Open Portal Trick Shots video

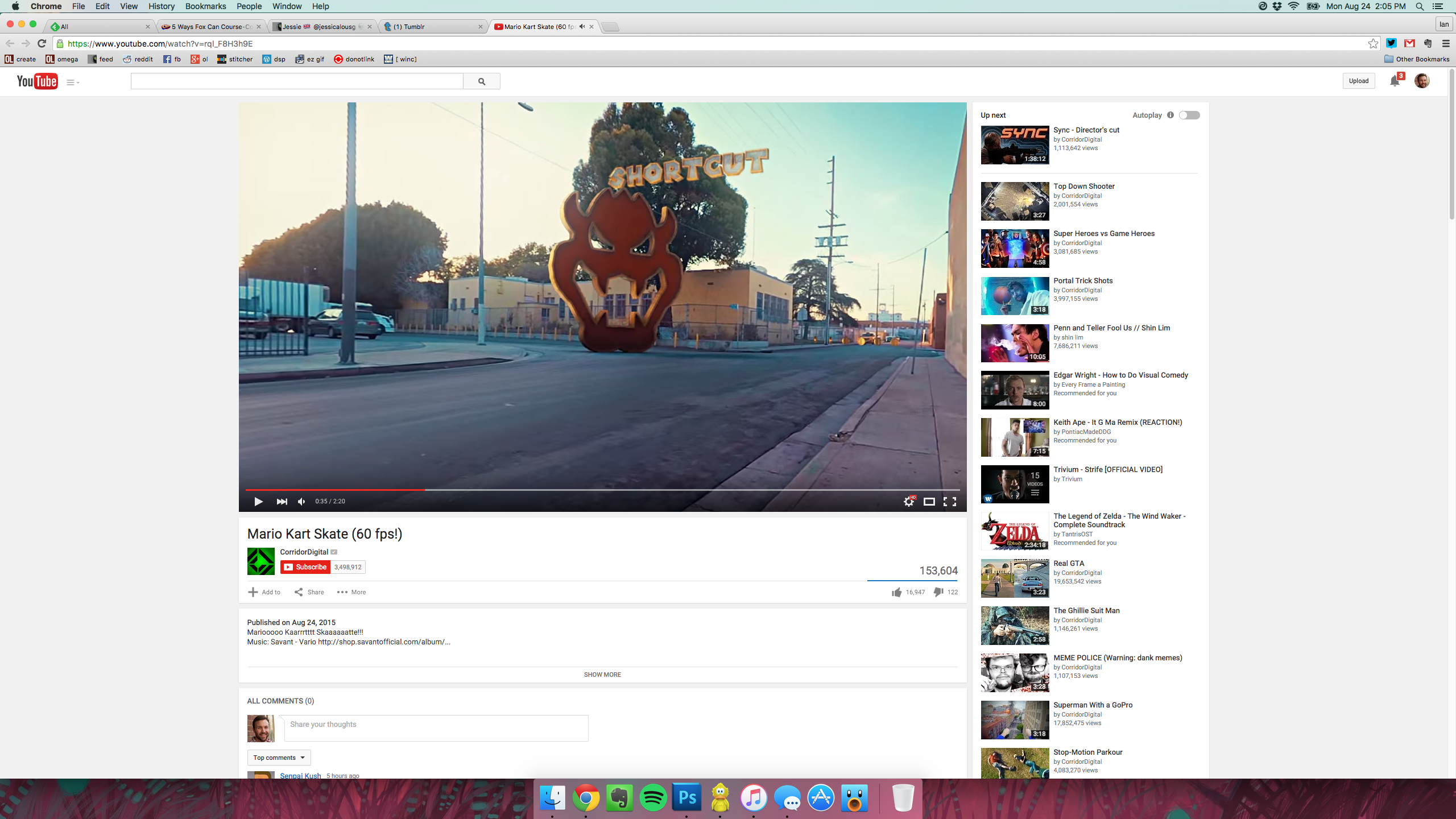1083,280
